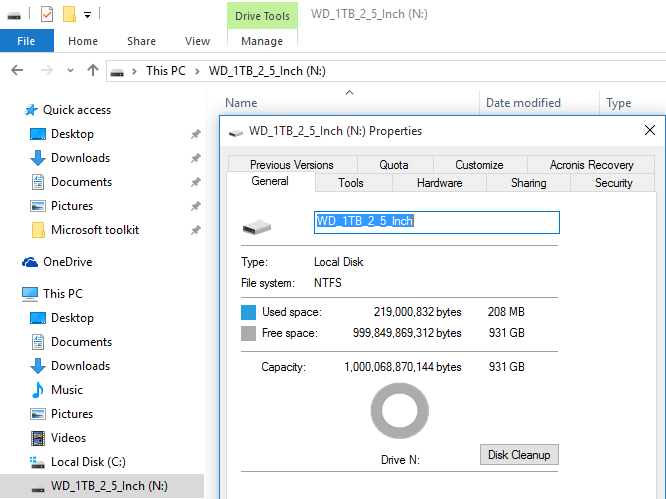Open Documents under Quick access
This screenshot has width=666, height=499.
click(81, 182)
